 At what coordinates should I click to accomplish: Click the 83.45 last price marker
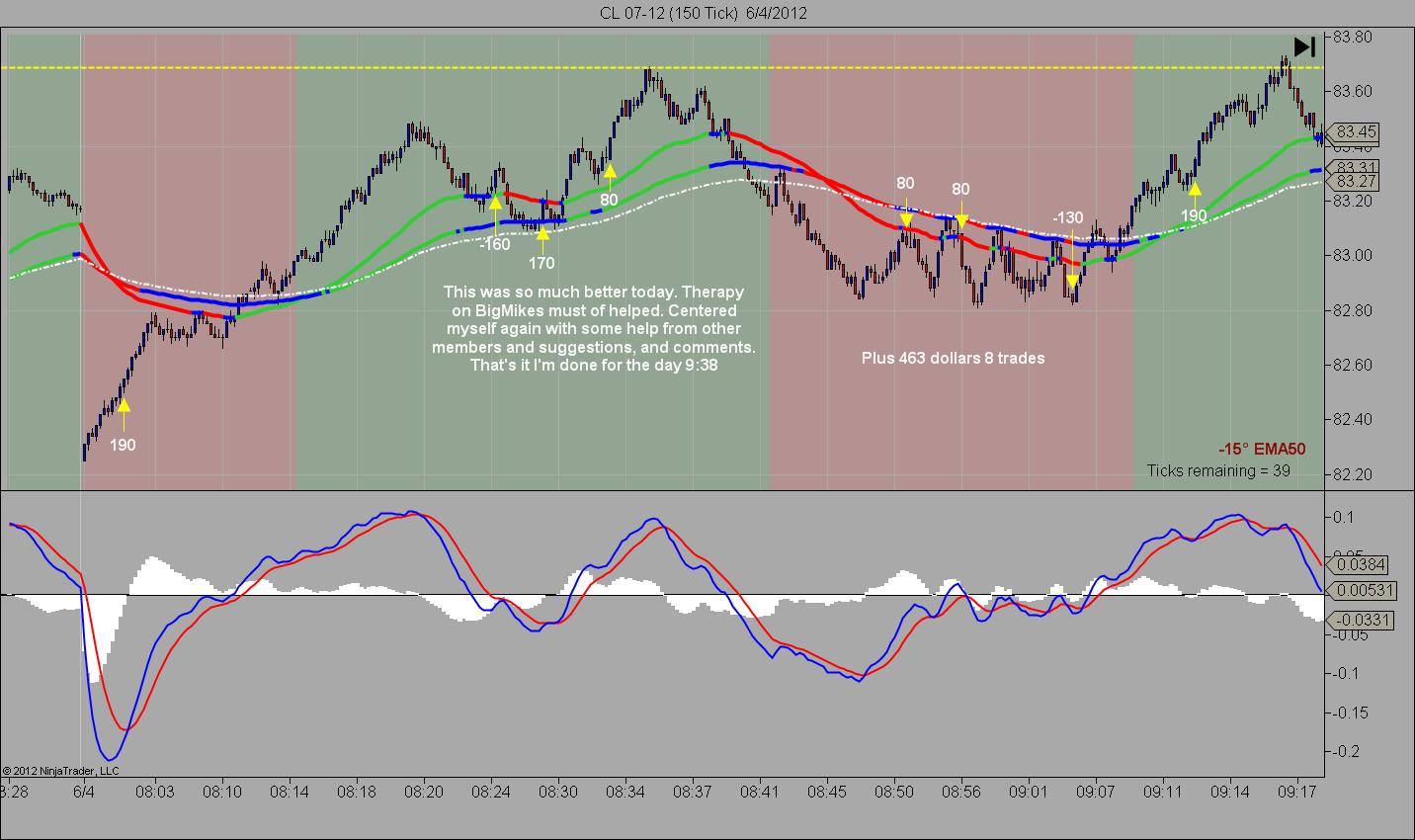(x=1355, y=132)
